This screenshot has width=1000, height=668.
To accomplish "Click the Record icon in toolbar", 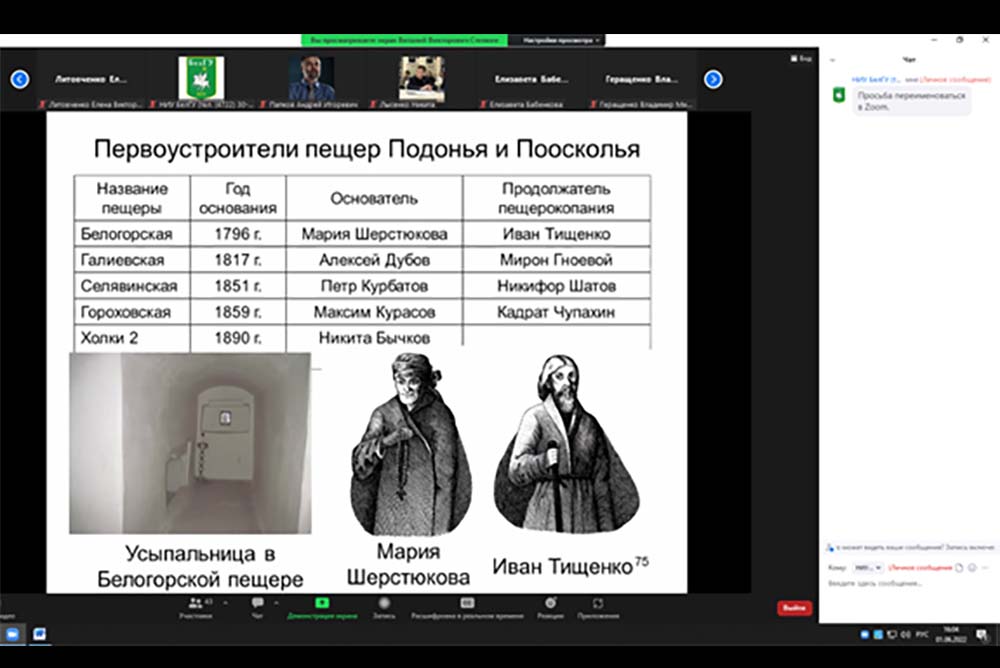I will tap(384, 603).
